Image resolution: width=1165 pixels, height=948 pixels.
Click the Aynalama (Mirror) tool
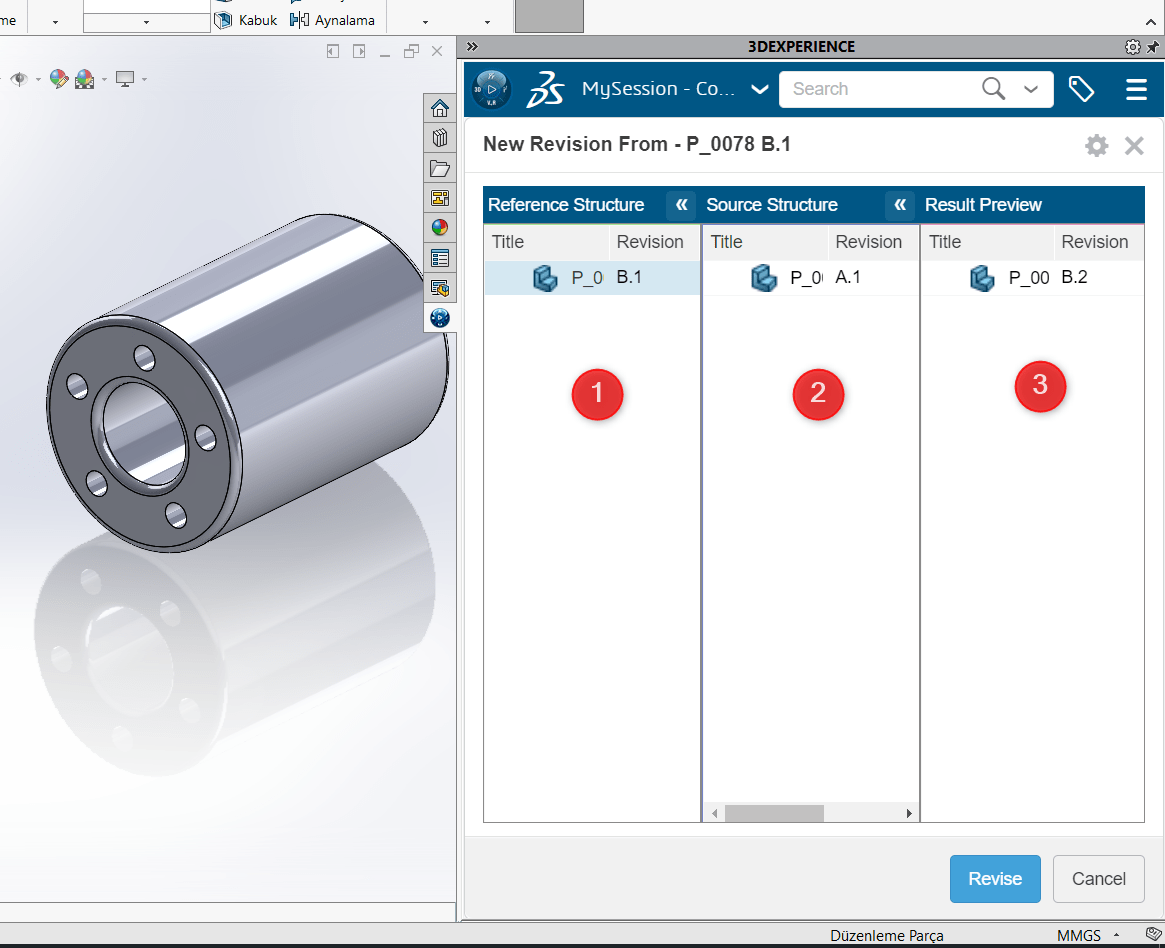[x=332, y=20]
